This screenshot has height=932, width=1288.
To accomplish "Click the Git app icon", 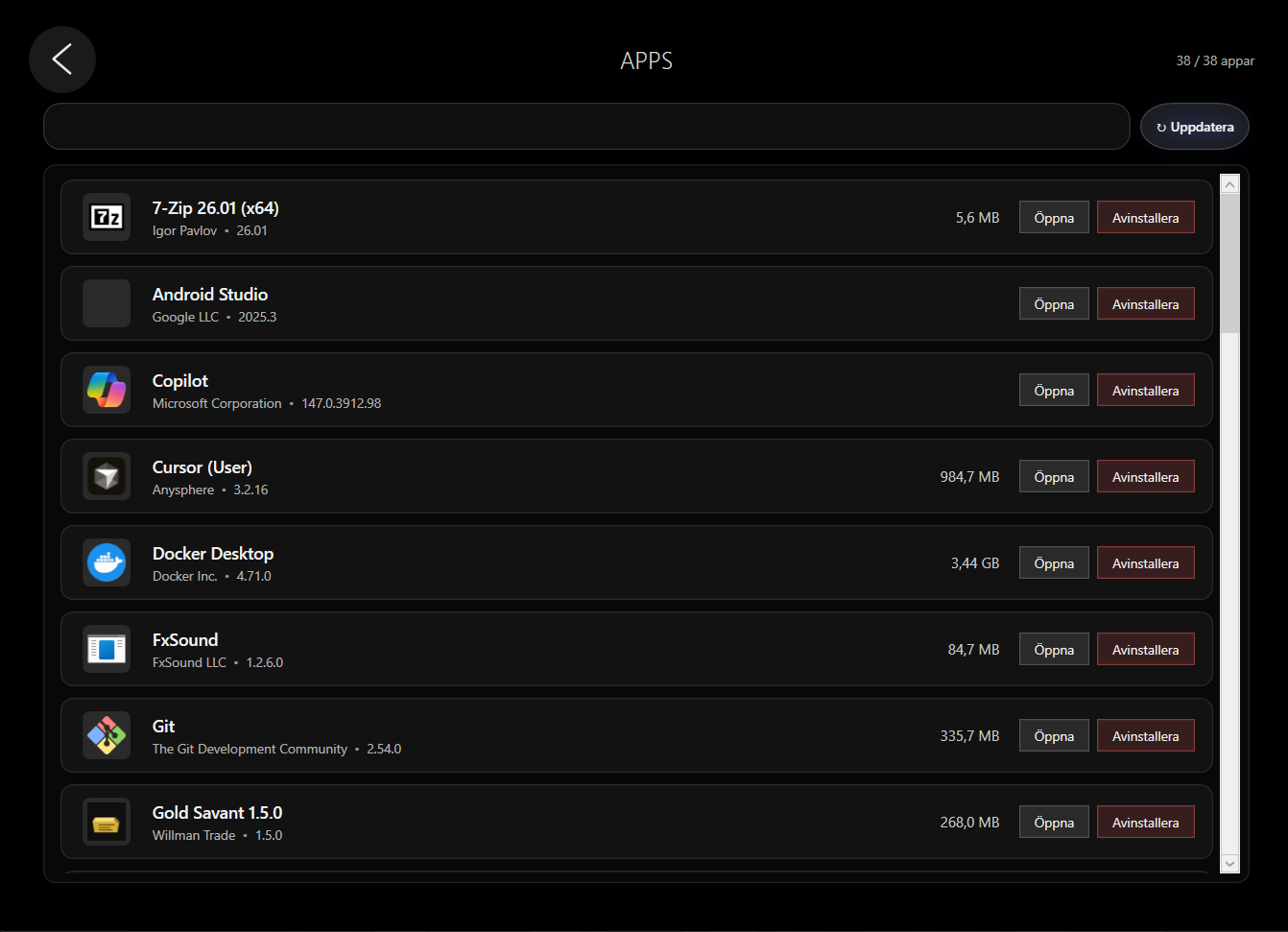I will click(107, 735).
